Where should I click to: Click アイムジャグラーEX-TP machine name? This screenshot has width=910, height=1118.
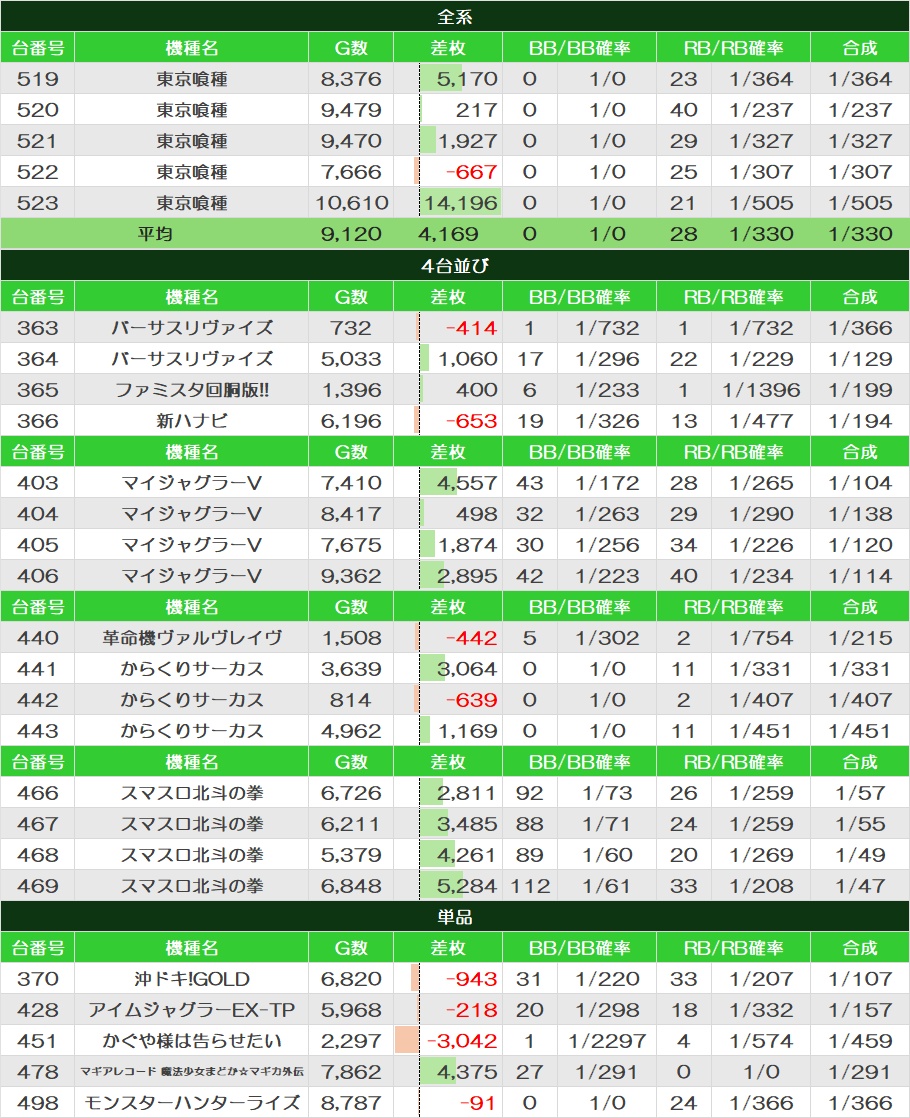point(192,1010)
